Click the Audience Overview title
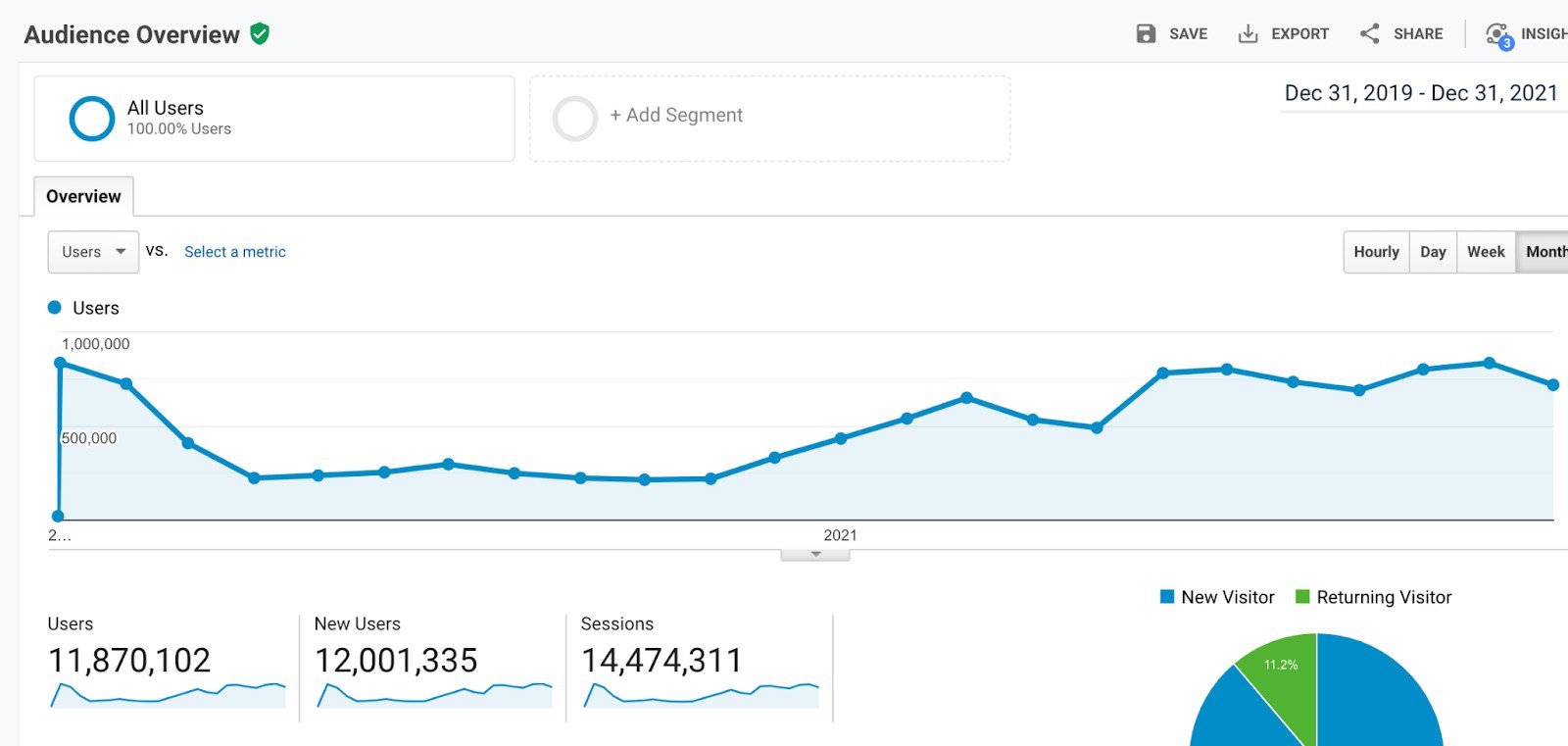1568x746 pixels. (x=131, y=35)
